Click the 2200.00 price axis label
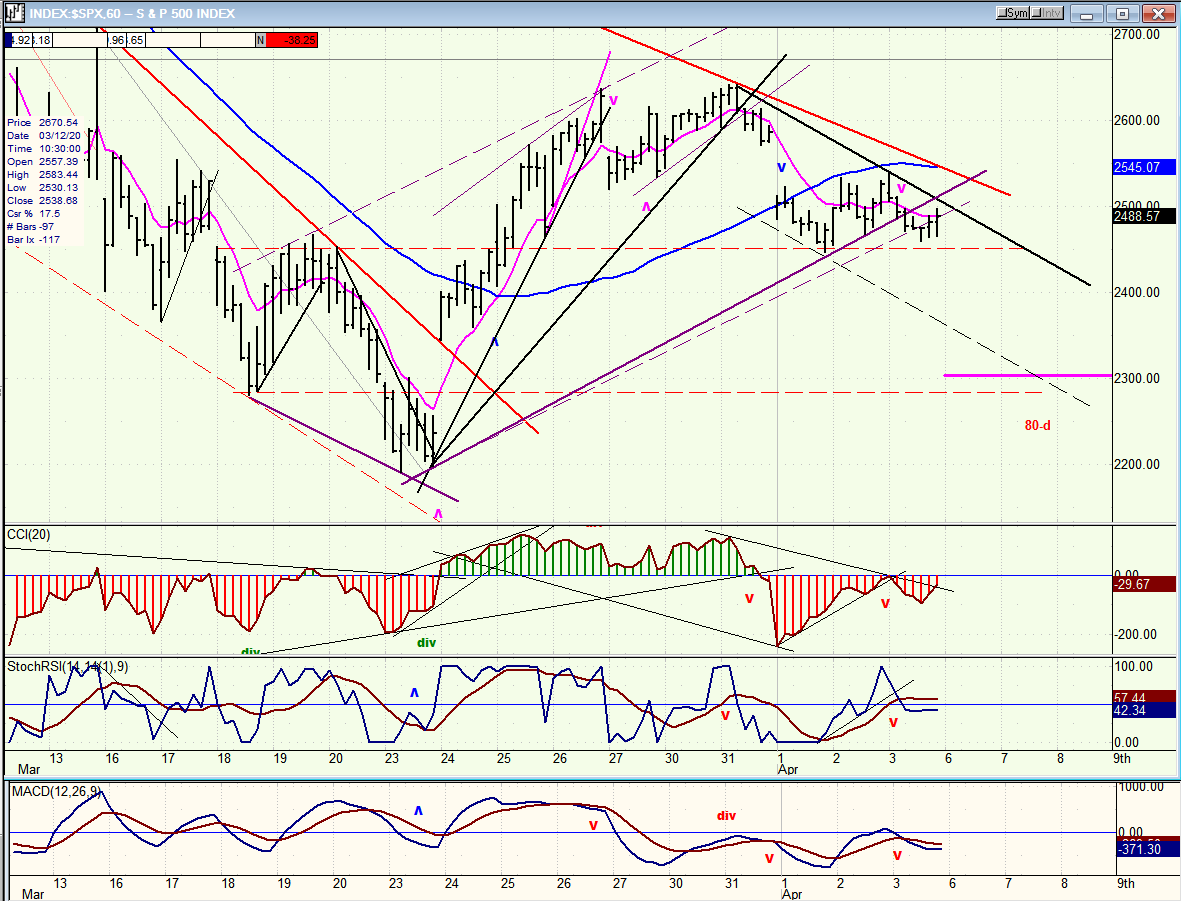Image resolution: width=1181 pixels, height=901 pixels. [x=1137, y=464]
